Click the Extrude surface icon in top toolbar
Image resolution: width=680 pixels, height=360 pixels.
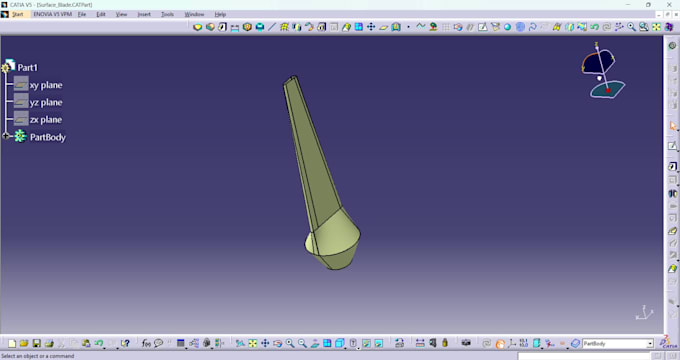tap(557, 27)
